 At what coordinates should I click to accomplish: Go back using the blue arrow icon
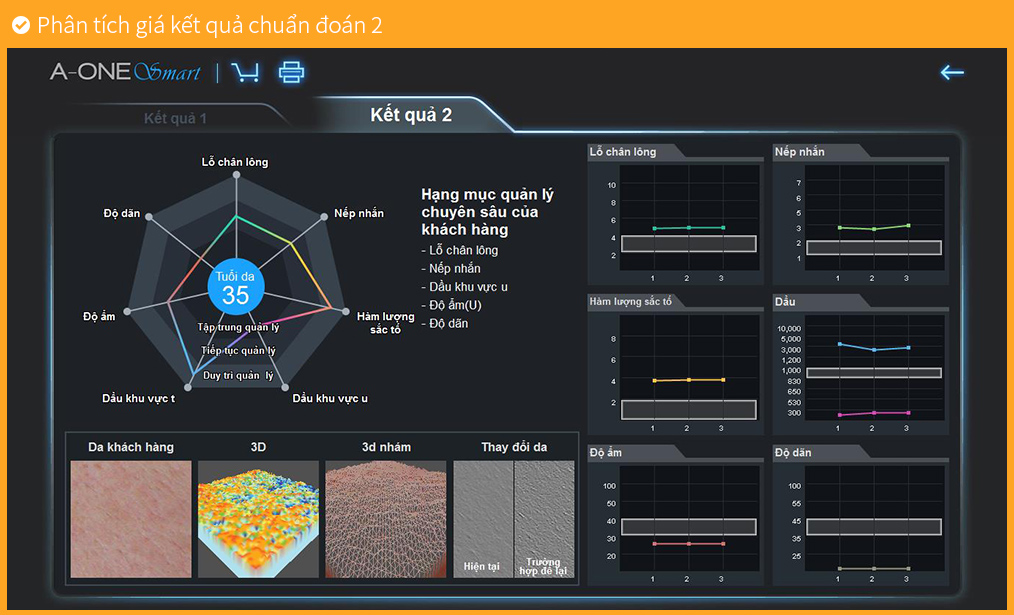coord(952,72)
